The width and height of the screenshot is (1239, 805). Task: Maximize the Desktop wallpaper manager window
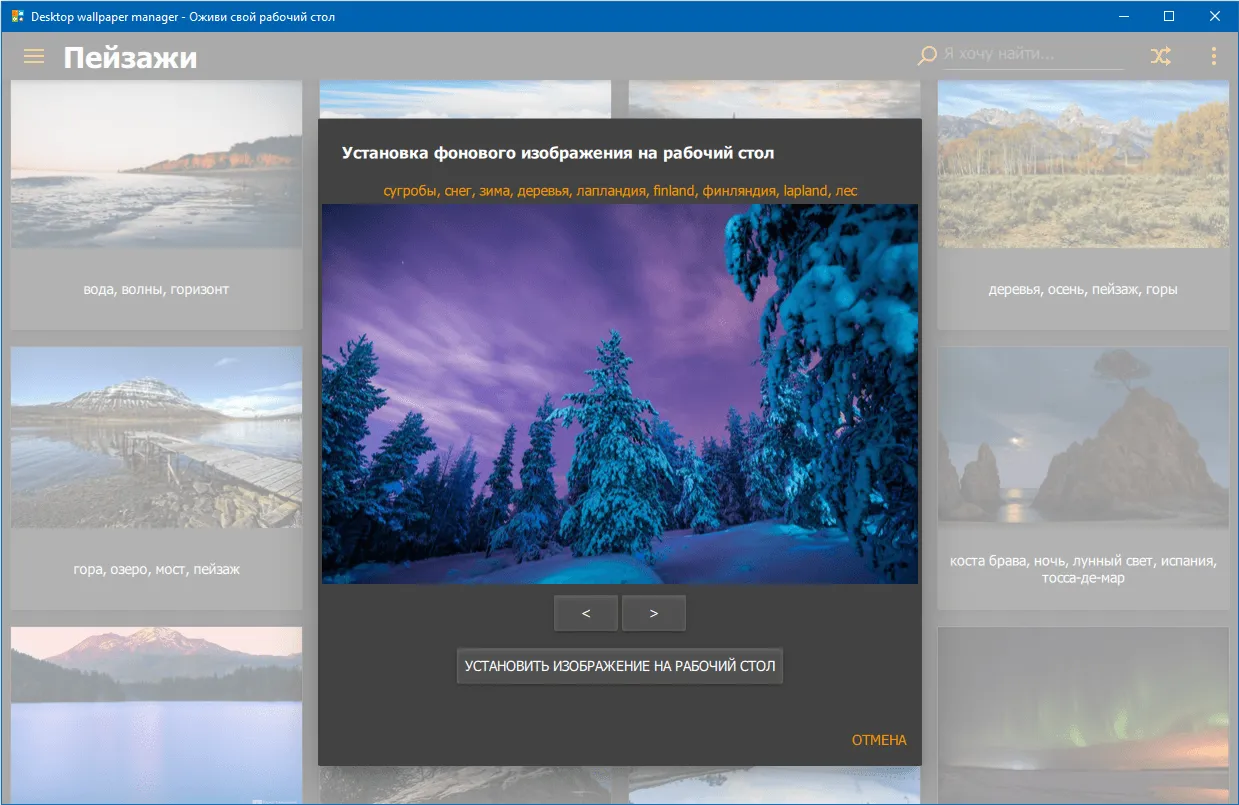pos(1169,16)
